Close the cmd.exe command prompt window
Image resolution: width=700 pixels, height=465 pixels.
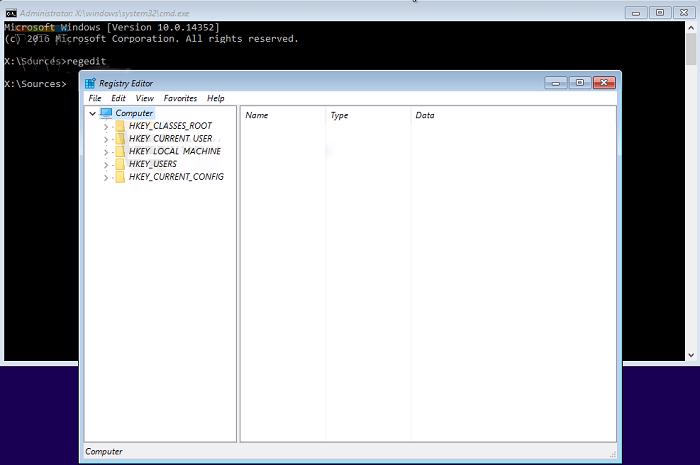684,13
